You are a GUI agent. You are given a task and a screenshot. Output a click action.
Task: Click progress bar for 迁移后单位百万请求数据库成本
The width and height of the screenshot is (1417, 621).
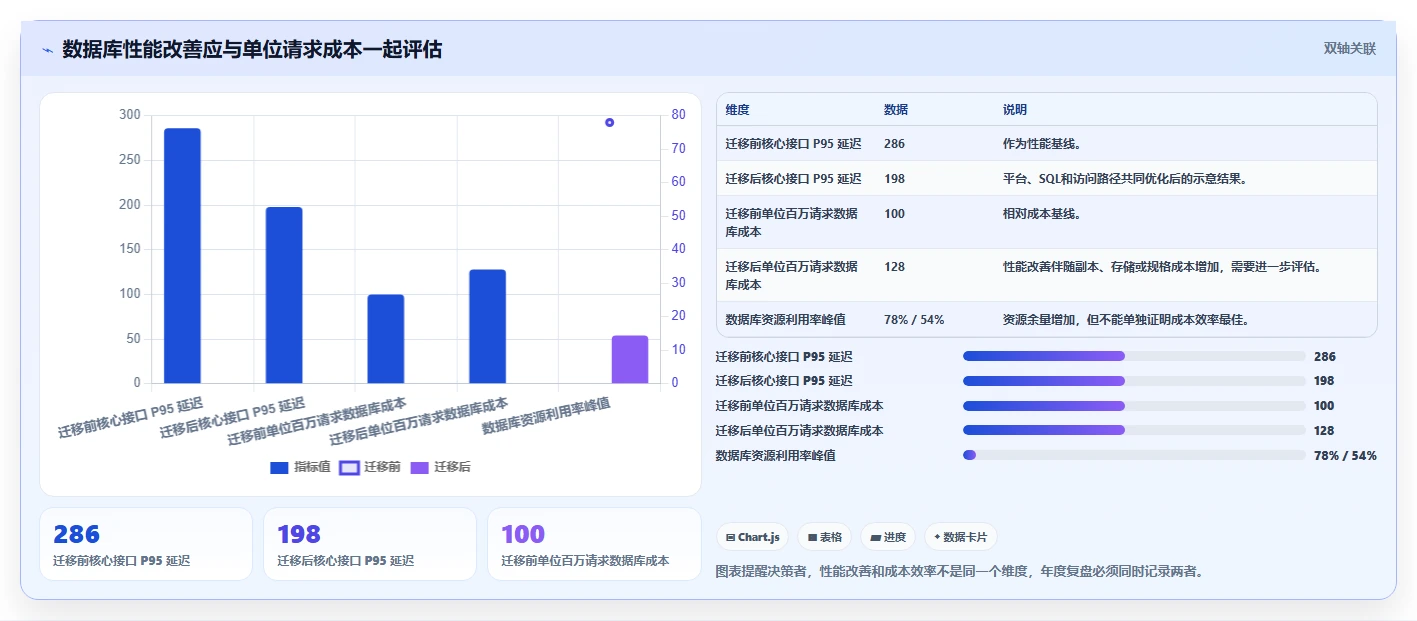(x=1134, y=430)
